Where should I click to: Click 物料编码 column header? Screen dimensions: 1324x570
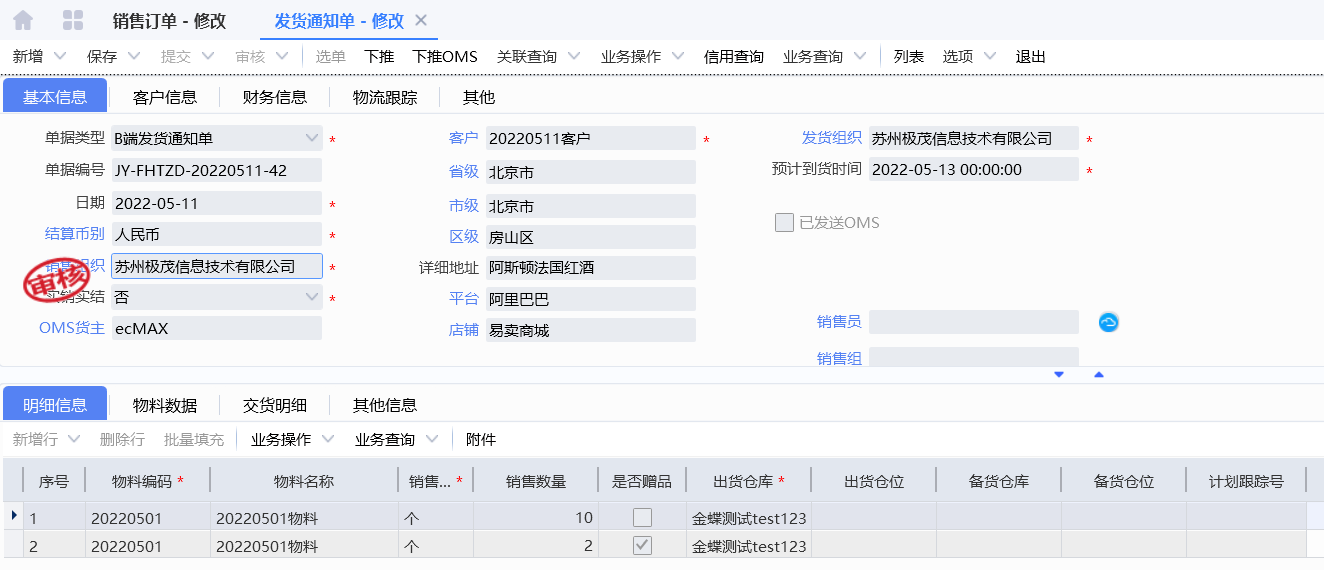click(x=148, y=481)
